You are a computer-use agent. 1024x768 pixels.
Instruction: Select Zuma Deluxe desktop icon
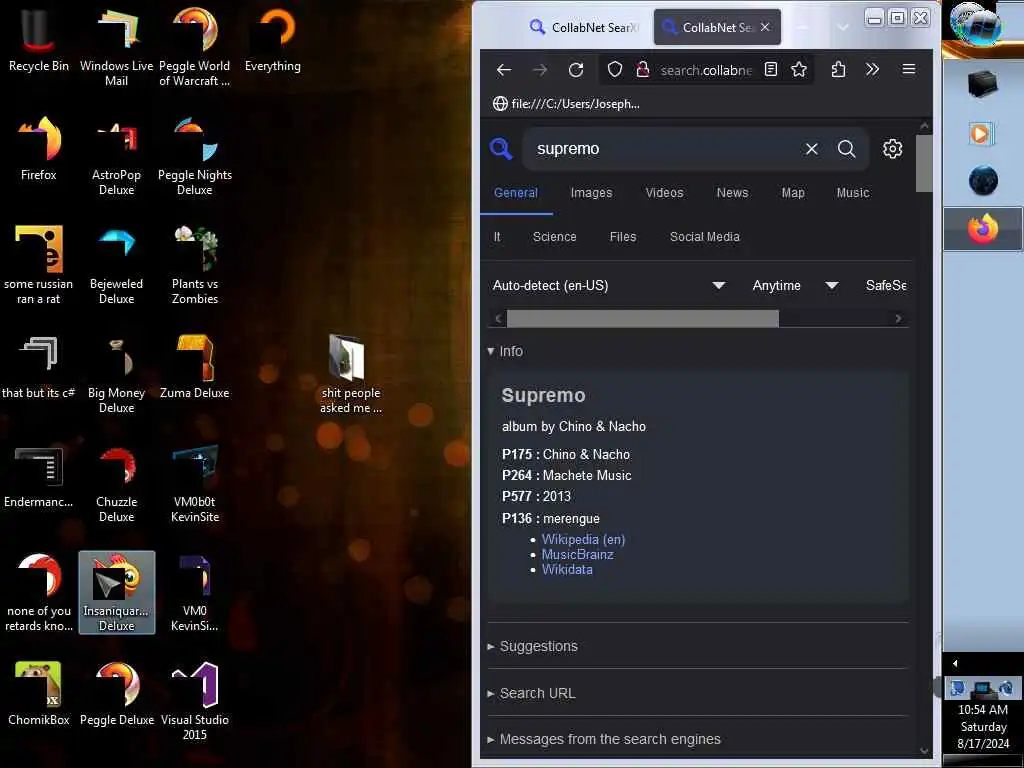(x=195, y=367)
